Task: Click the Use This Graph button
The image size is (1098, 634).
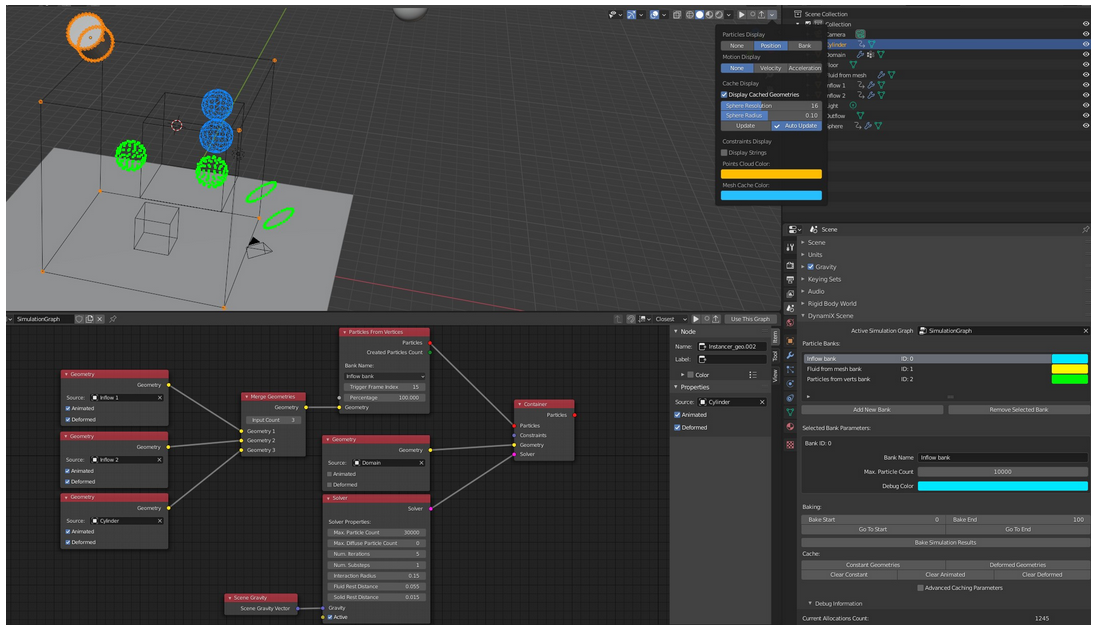Action: [x=750, y=319]
